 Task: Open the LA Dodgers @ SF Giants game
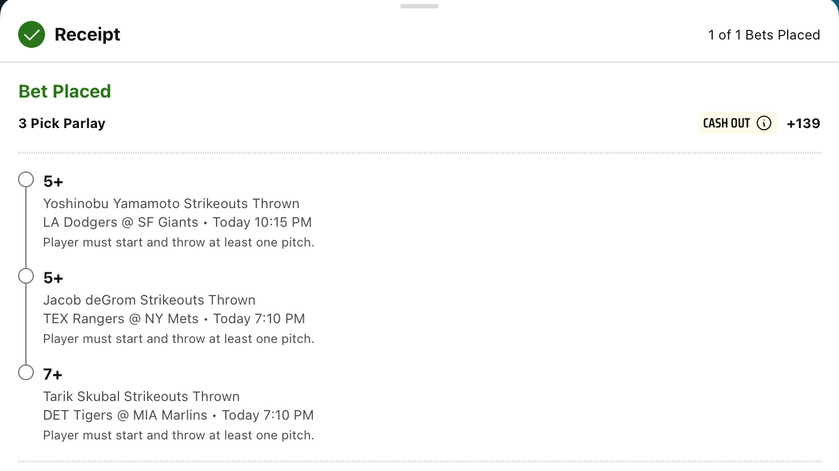121,222
